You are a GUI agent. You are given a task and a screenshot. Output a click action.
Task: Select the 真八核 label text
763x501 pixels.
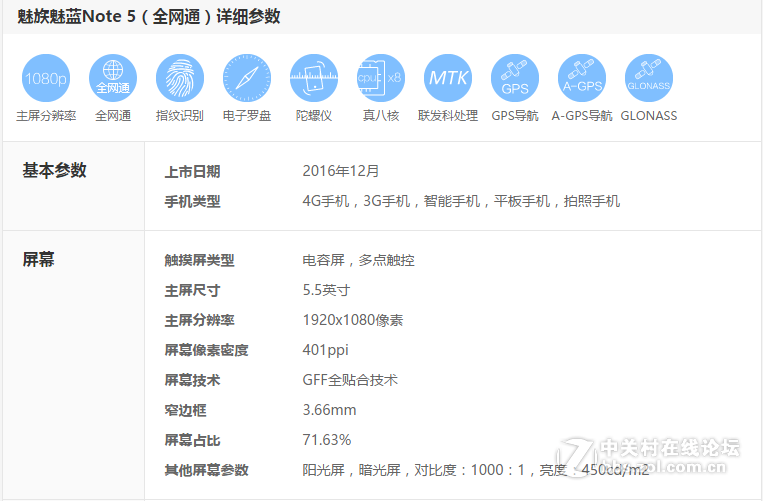click(x=381, y=116)
